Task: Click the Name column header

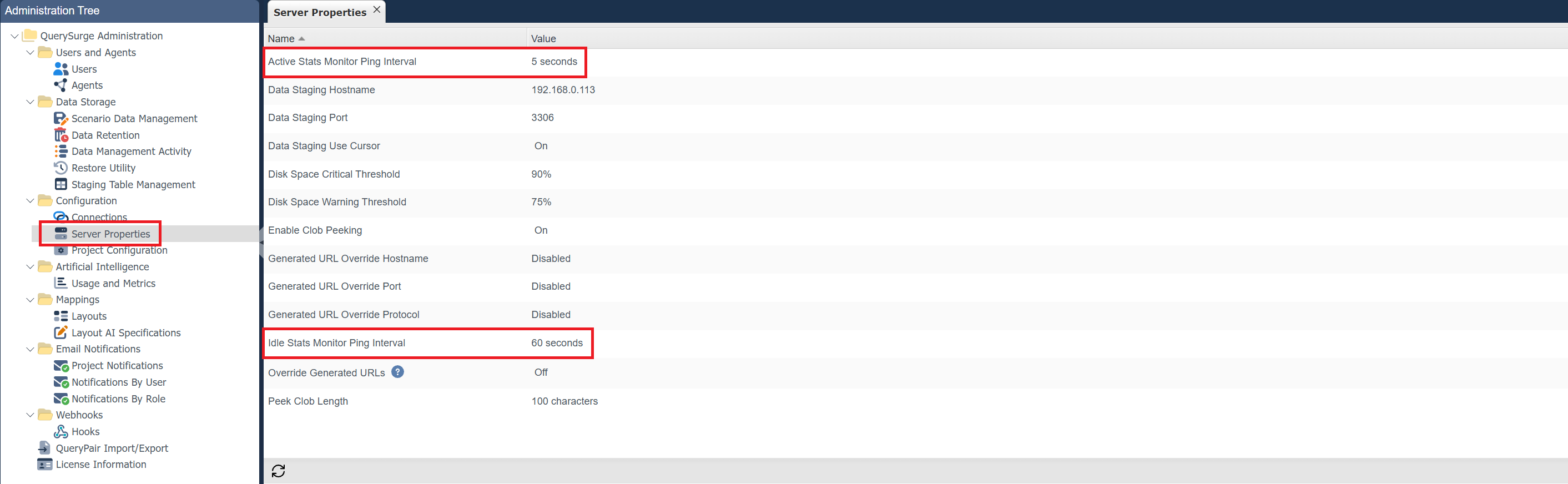Action: (281, 38)
